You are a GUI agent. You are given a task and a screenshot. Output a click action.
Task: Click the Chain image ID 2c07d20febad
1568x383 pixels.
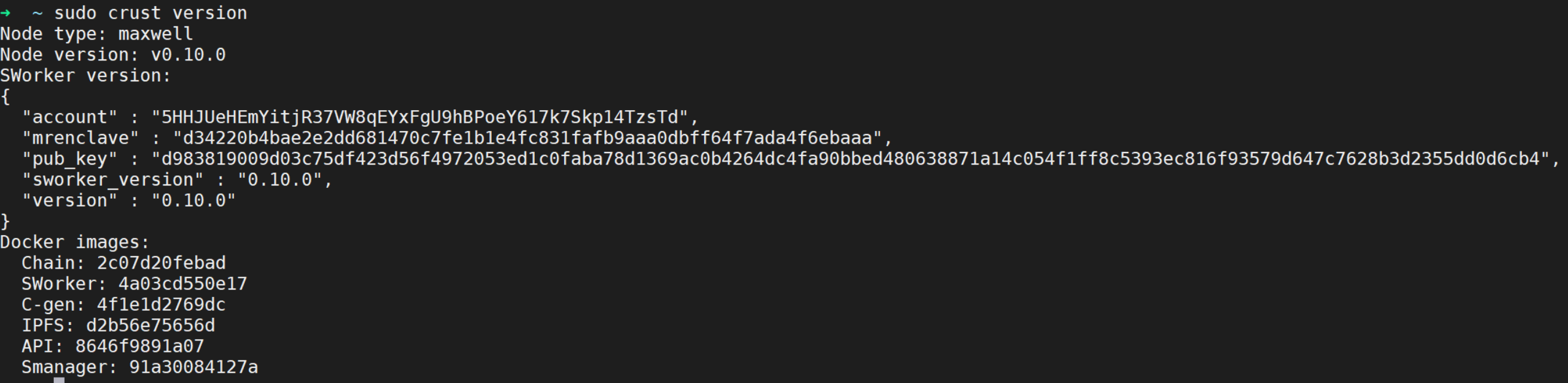pyautogui.click(x=162, y=263)
